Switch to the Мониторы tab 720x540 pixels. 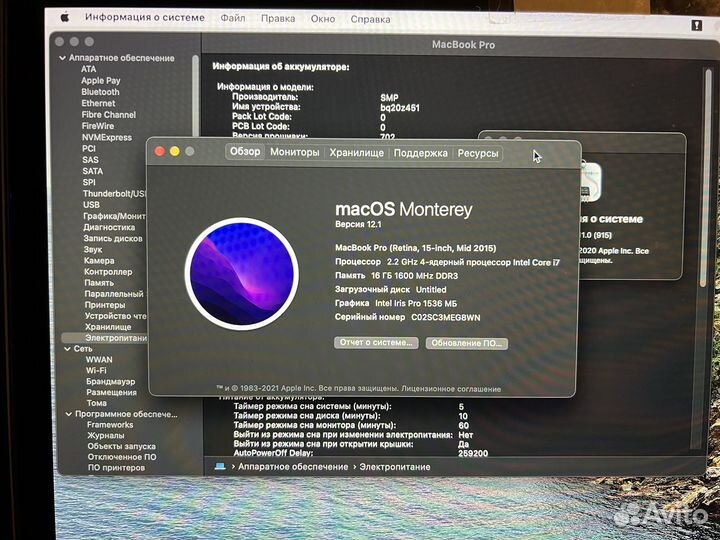[294, 152]
